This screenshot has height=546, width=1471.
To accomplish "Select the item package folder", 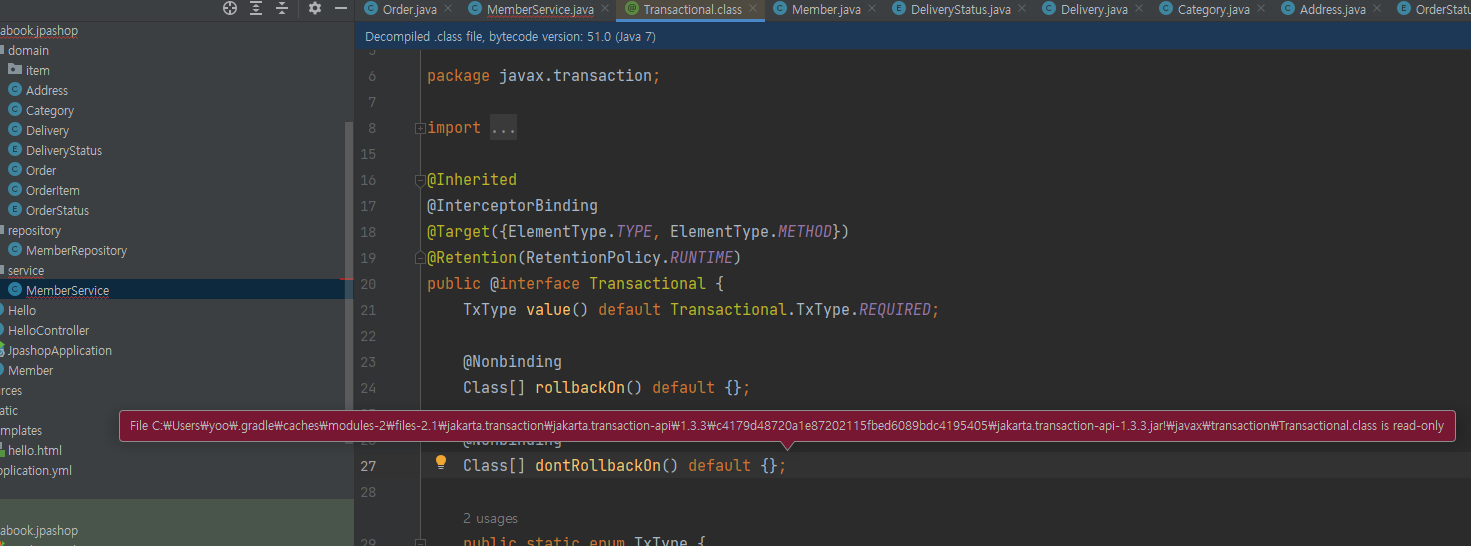I will coord(37,70).
